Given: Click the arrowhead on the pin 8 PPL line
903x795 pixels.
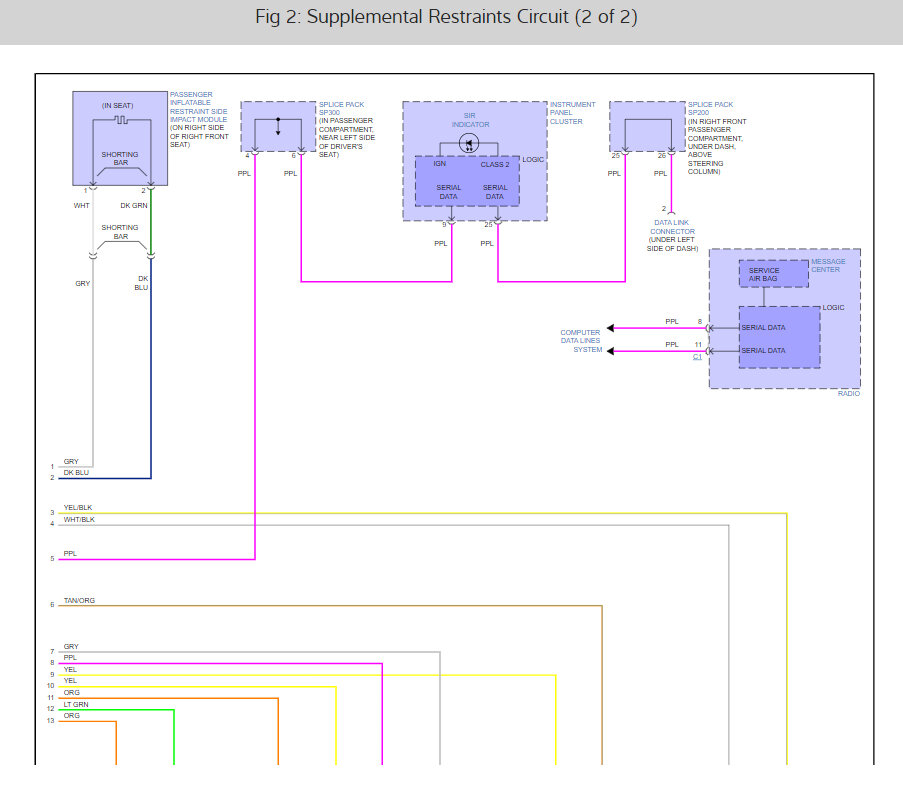Looking at the screenshot, I should pyautogui.click(x=610, y=328).
